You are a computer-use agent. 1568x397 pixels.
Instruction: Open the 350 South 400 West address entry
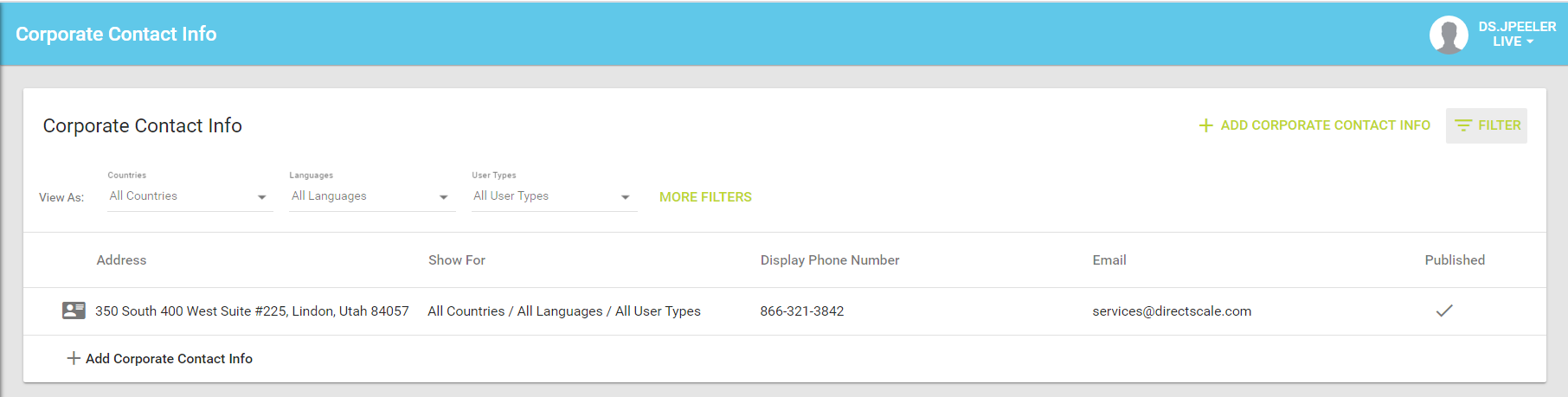click(251, 311)
